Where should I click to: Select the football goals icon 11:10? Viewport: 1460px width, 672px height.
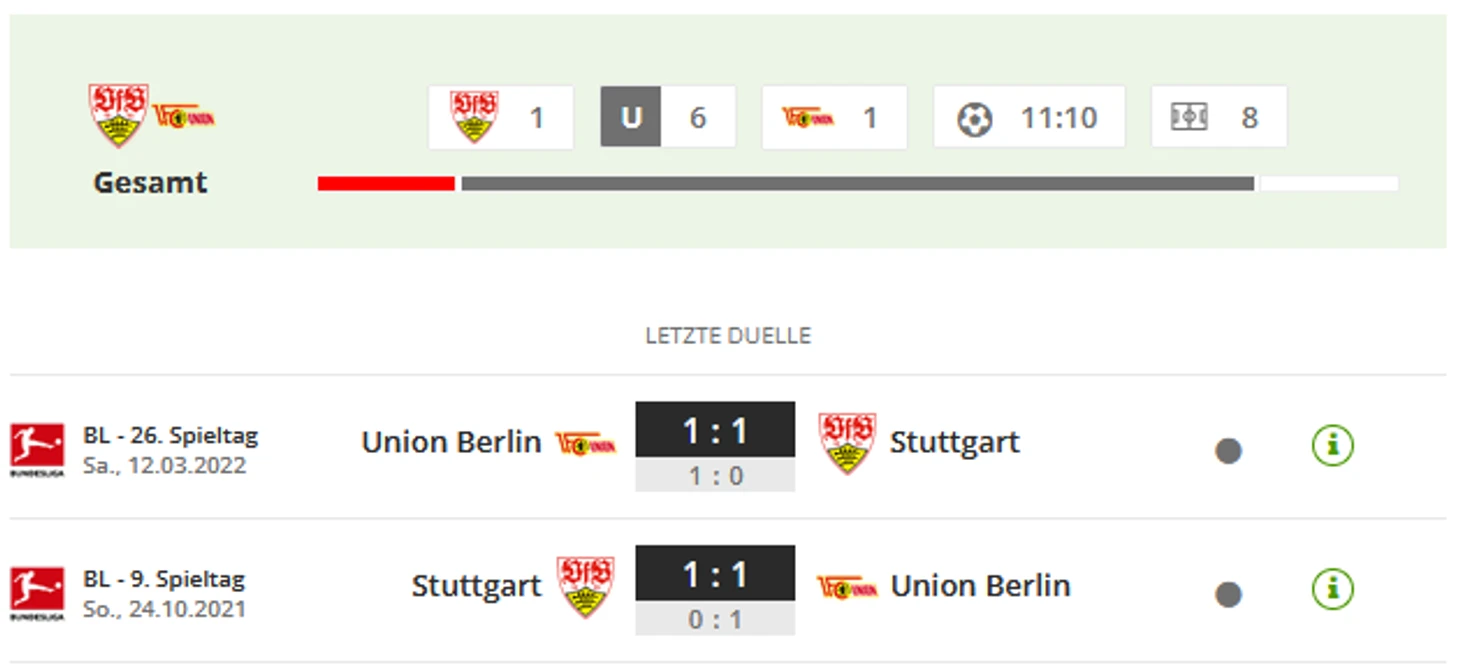pyautogui.click(x=974, y=119)
